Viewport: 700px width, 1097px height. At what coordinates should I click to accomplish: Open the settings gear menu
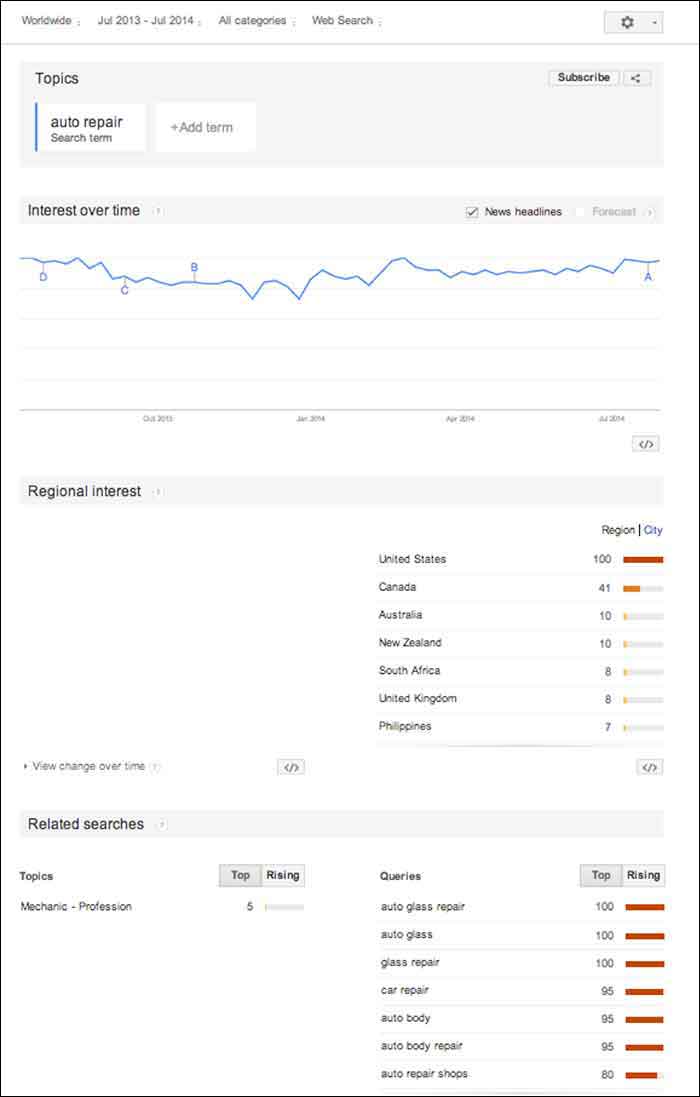coord(627,21)
